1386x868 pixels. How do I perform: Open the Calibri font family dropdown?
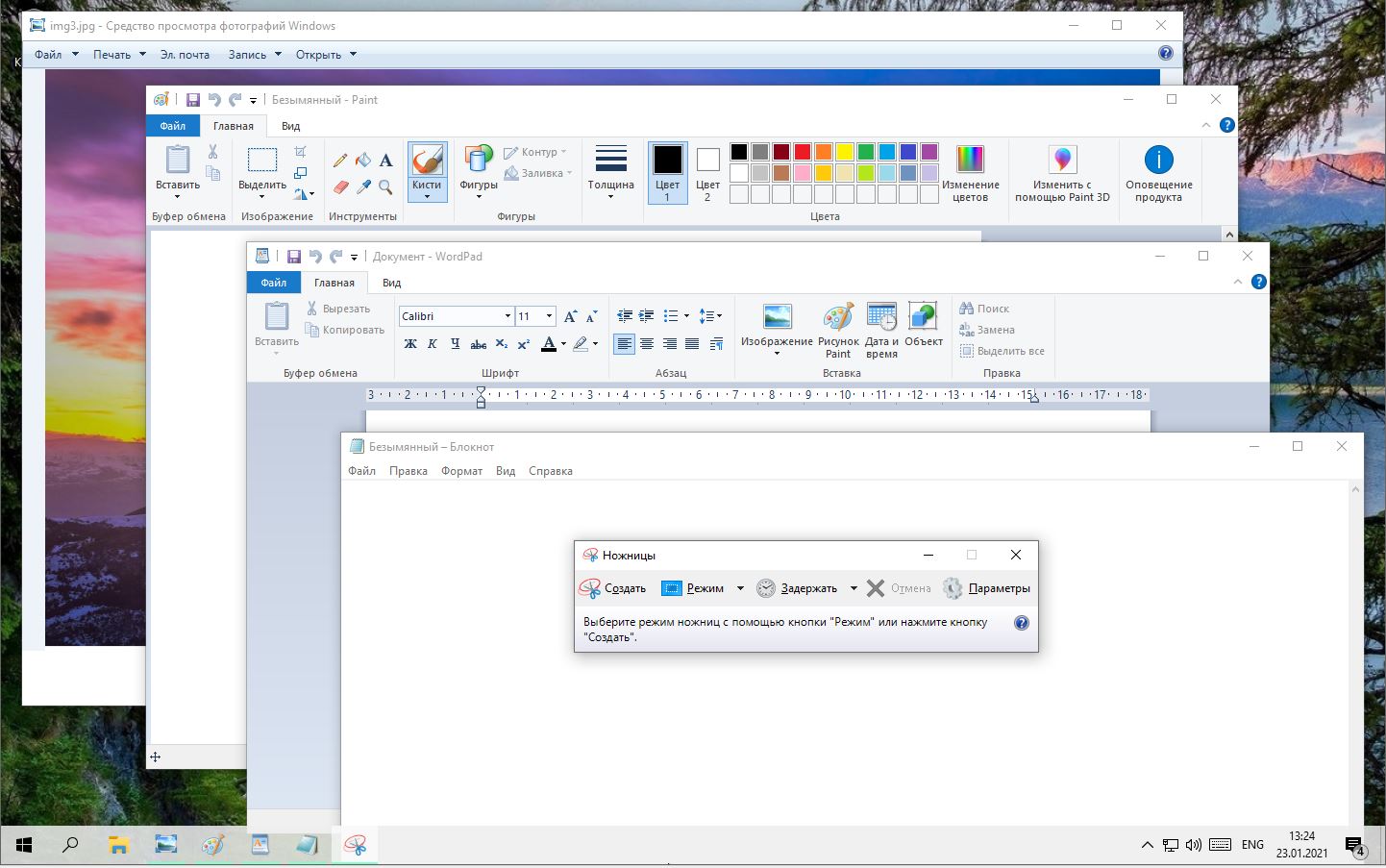pos(507,316)
